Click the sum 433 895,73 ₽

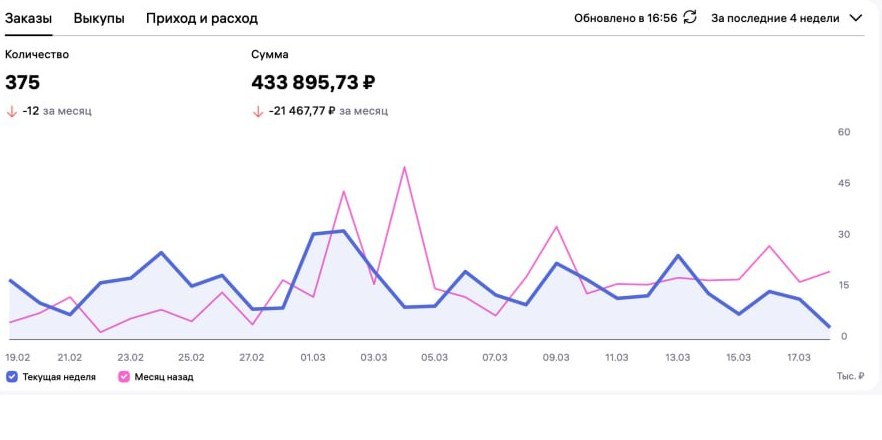[313, 83]
